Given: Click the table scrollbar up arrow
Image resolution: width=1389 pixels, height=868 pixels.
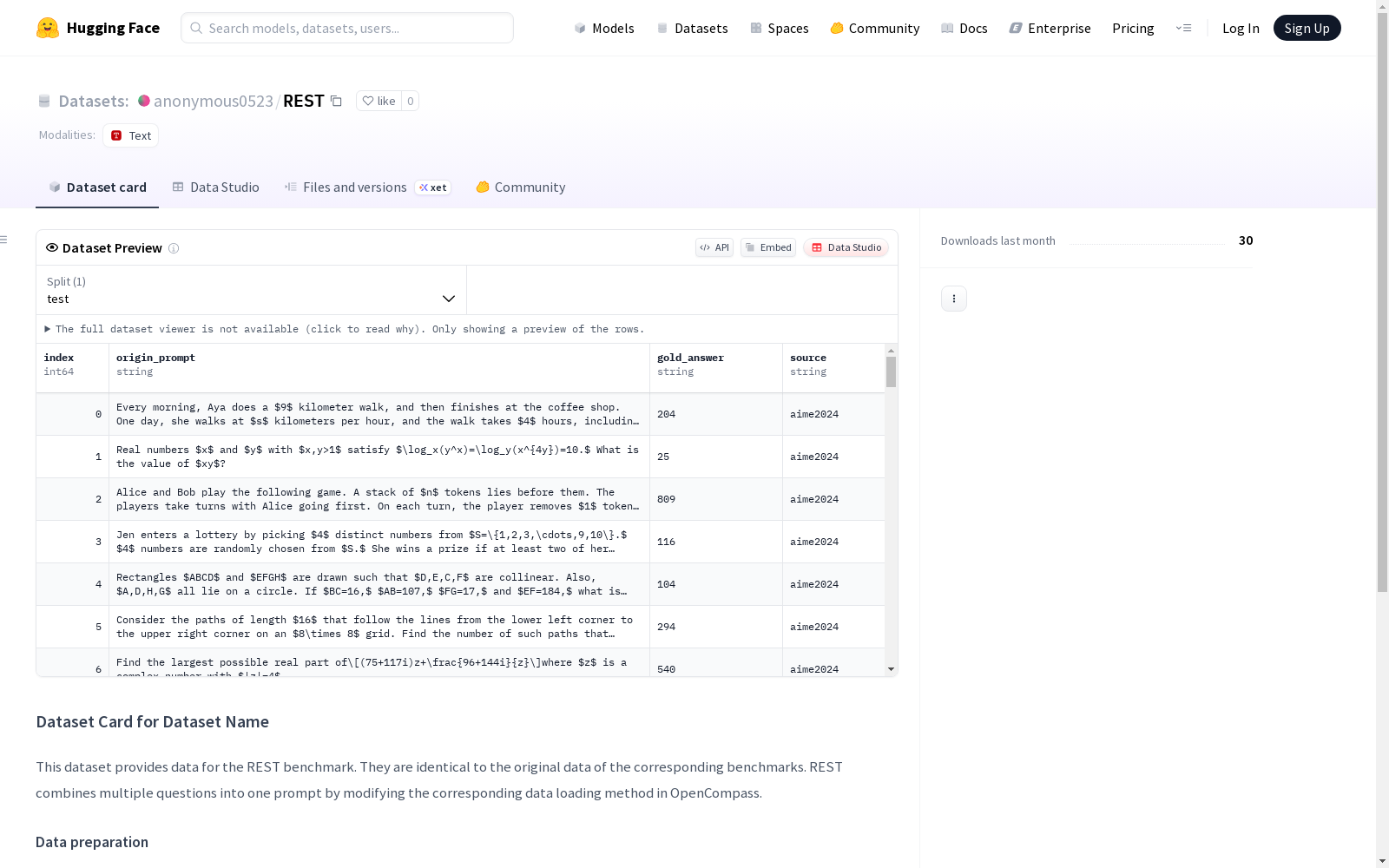Looking at the screenshot, I should tap(891, 351).
